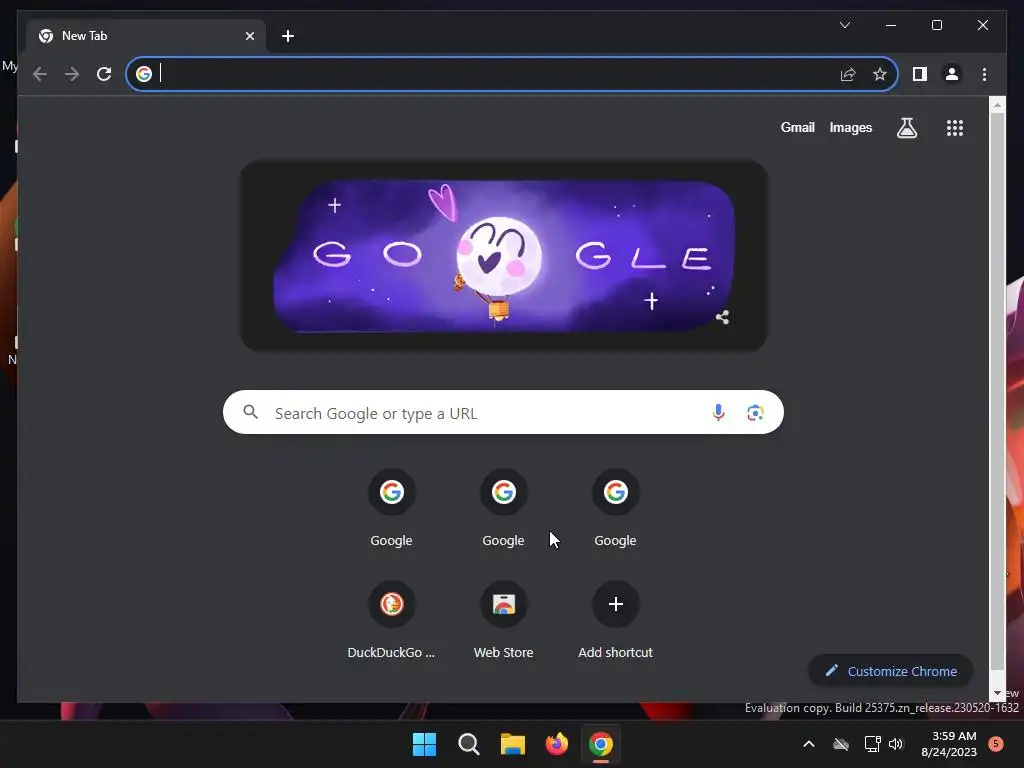Launch Firefox from taskbar
This screenshot has width=1024, height=768.
coord(556,744)
